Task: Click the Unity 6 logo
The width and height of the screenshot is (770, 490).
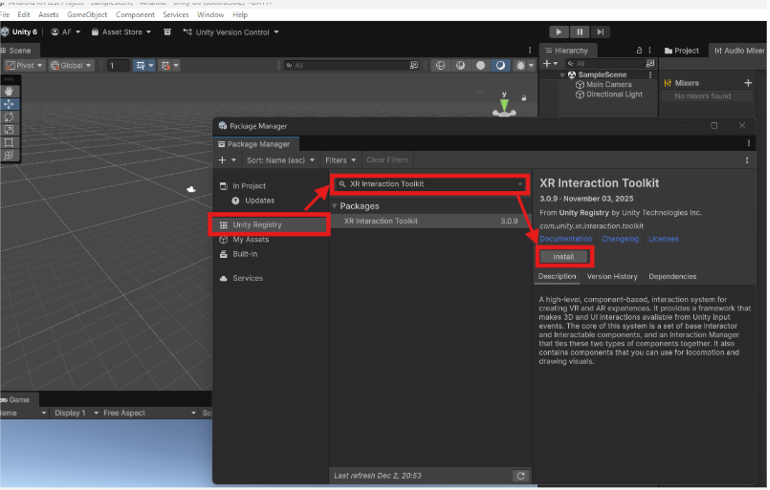Action: tap(5, 32)
